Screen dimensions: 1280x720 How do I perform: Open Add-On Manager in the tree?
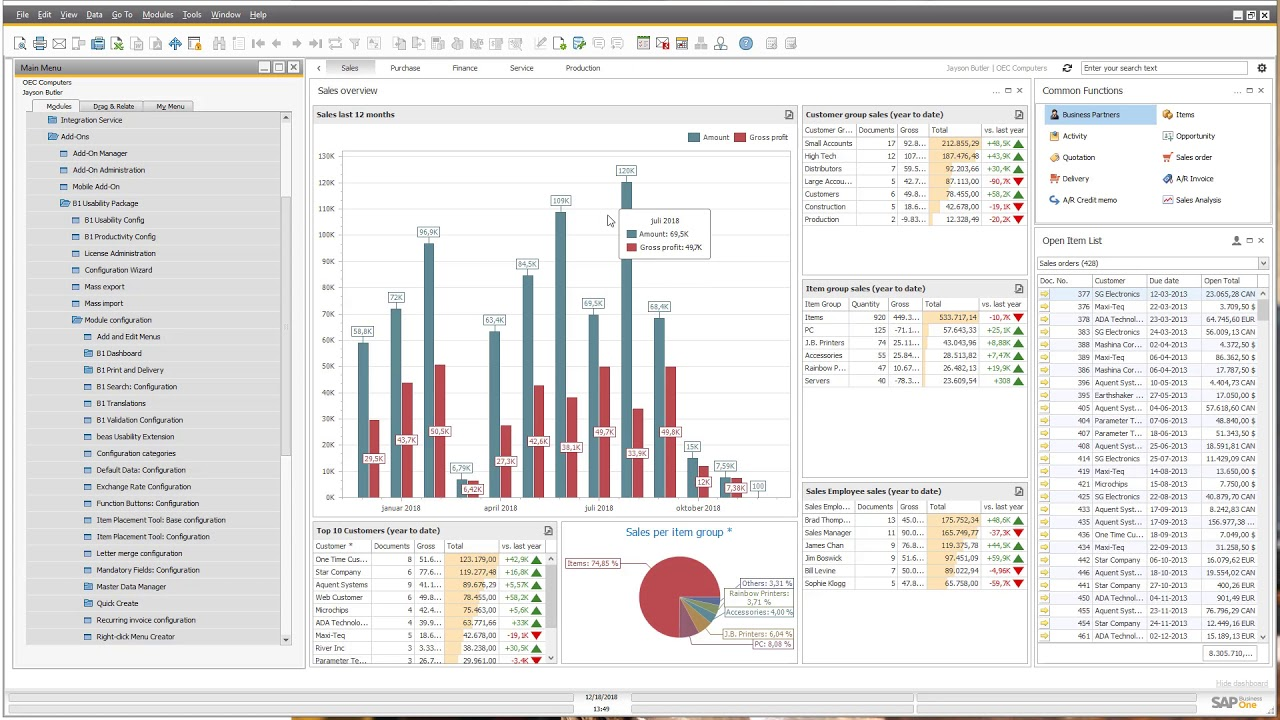coord(99,154)
